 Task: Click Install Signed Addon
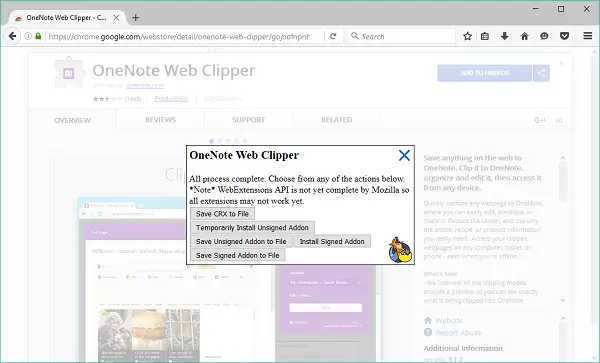[332, 241]
